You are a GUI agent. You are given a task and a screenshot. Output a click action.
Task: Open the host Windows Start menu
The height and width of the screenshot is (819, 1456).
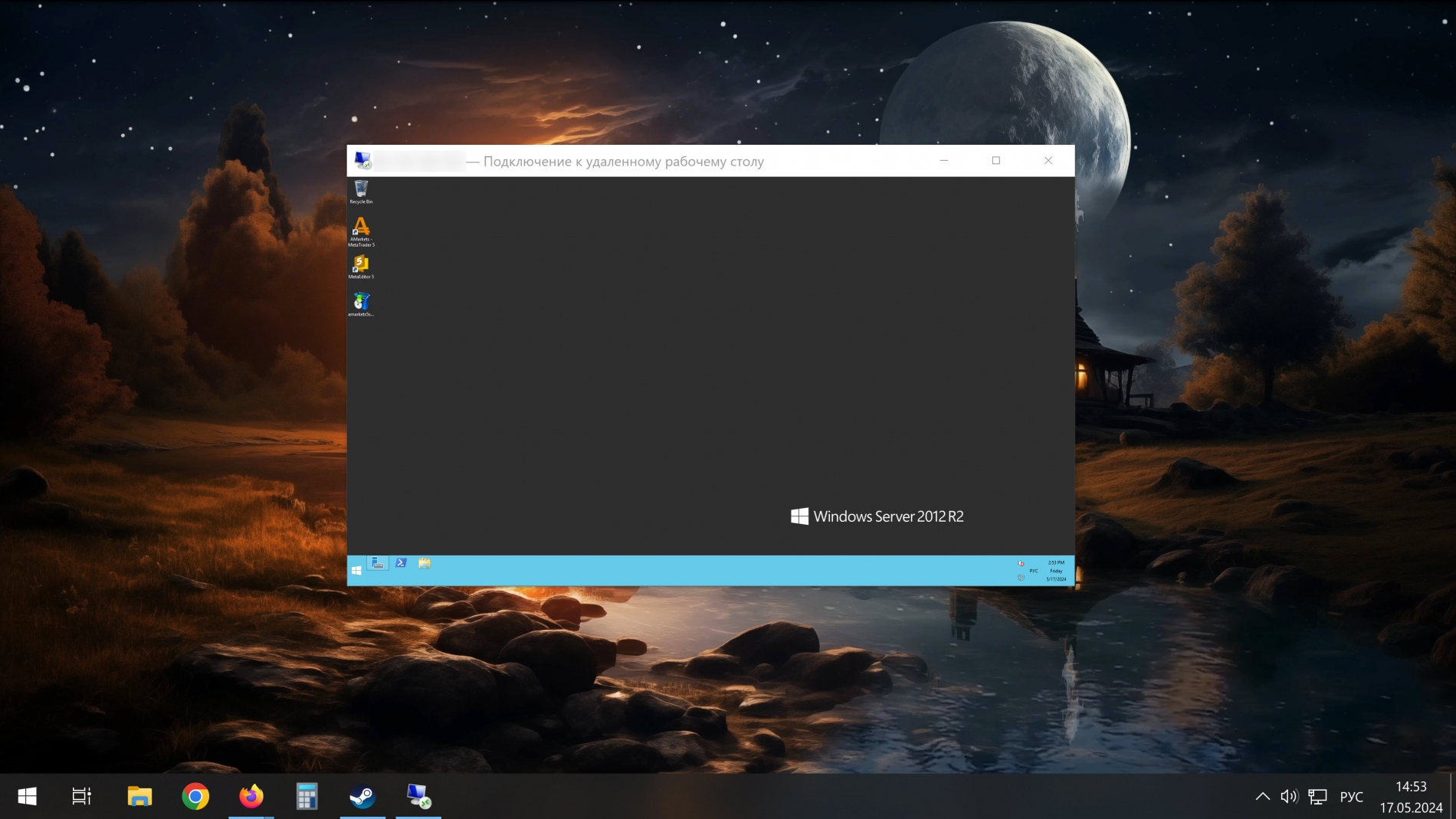27,797
